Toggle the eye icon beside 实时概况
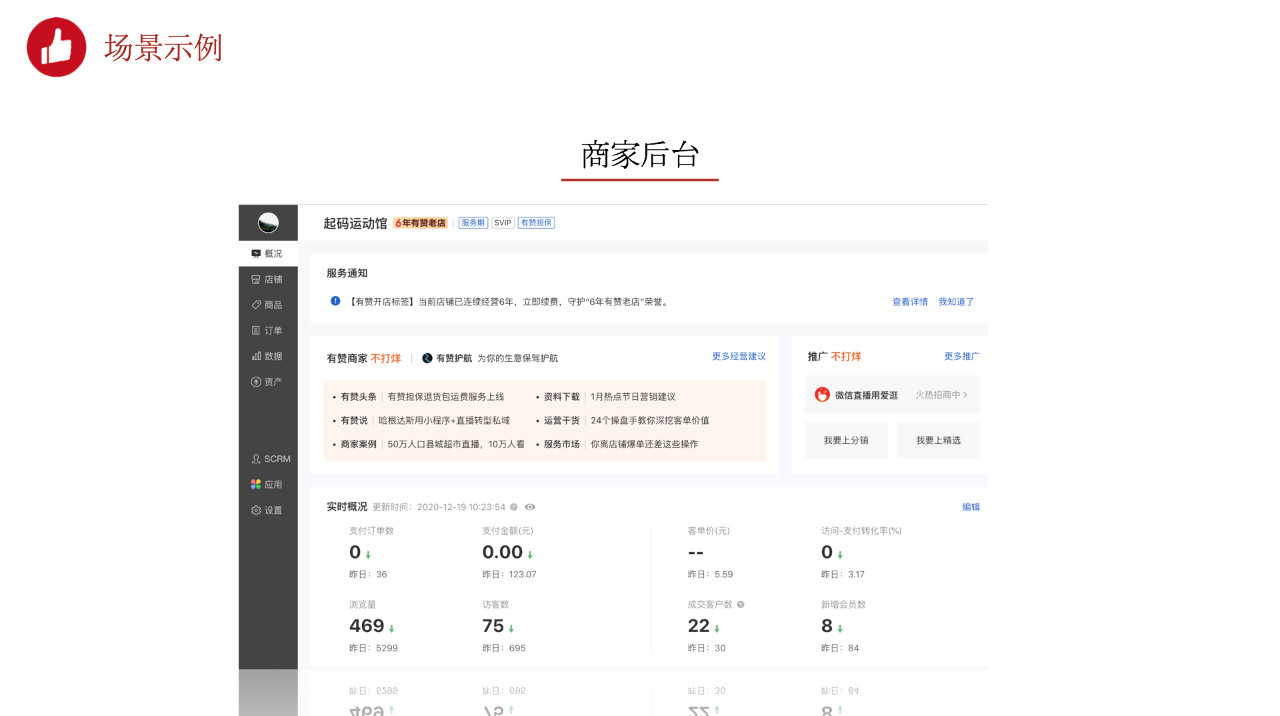Screen dimensions: 1280x716 pyautogui.click(x=530, y=507)
